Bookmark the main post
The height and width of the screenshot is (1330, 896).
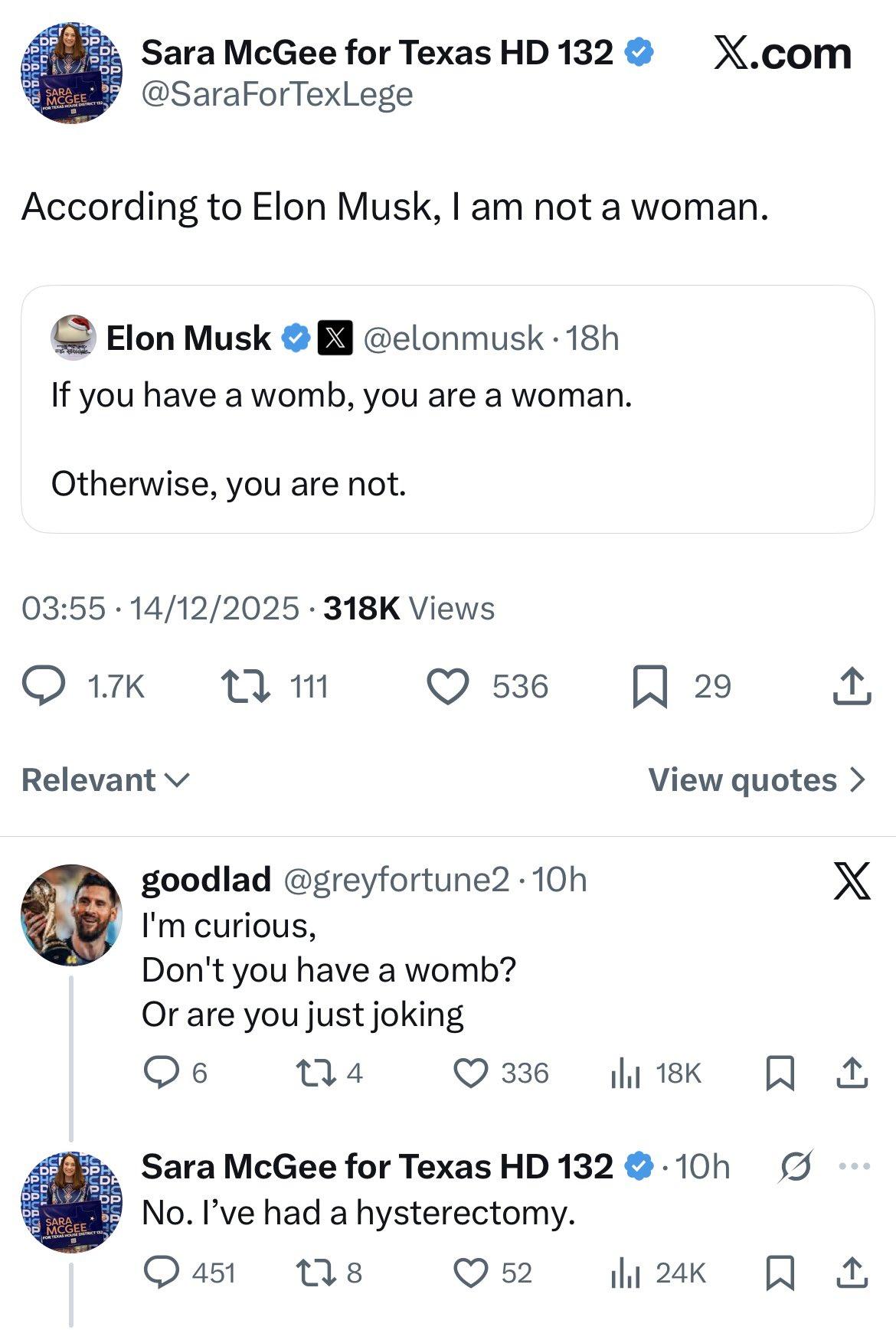coord(651,686)
